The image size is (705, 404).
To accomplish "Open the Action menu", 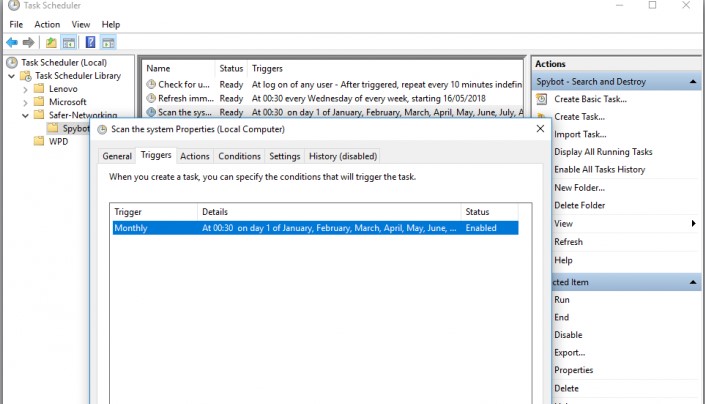I will click(x=47, y=24).
